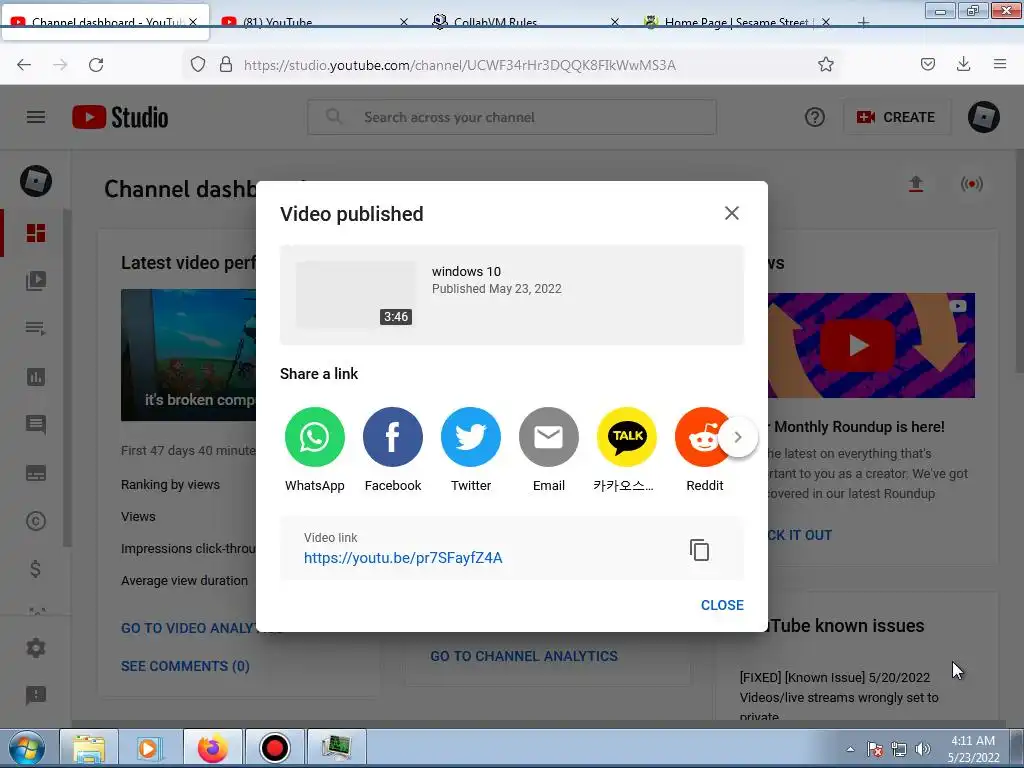1024x768 pixels.
Task: Share video link by Email
Action: (x=549, y=437)
